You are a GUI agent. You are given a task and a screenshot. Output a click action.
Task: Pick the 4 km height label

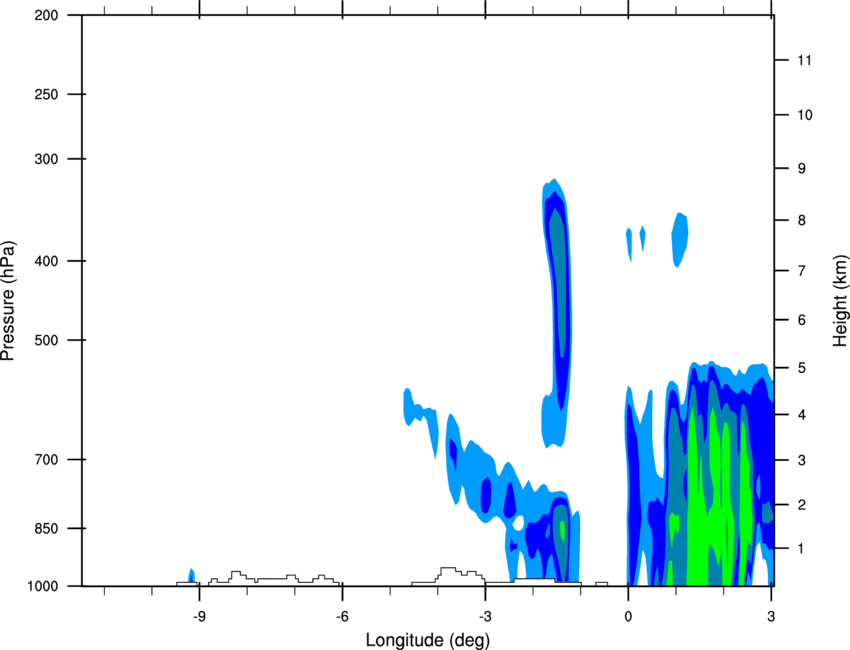point(801,415)
